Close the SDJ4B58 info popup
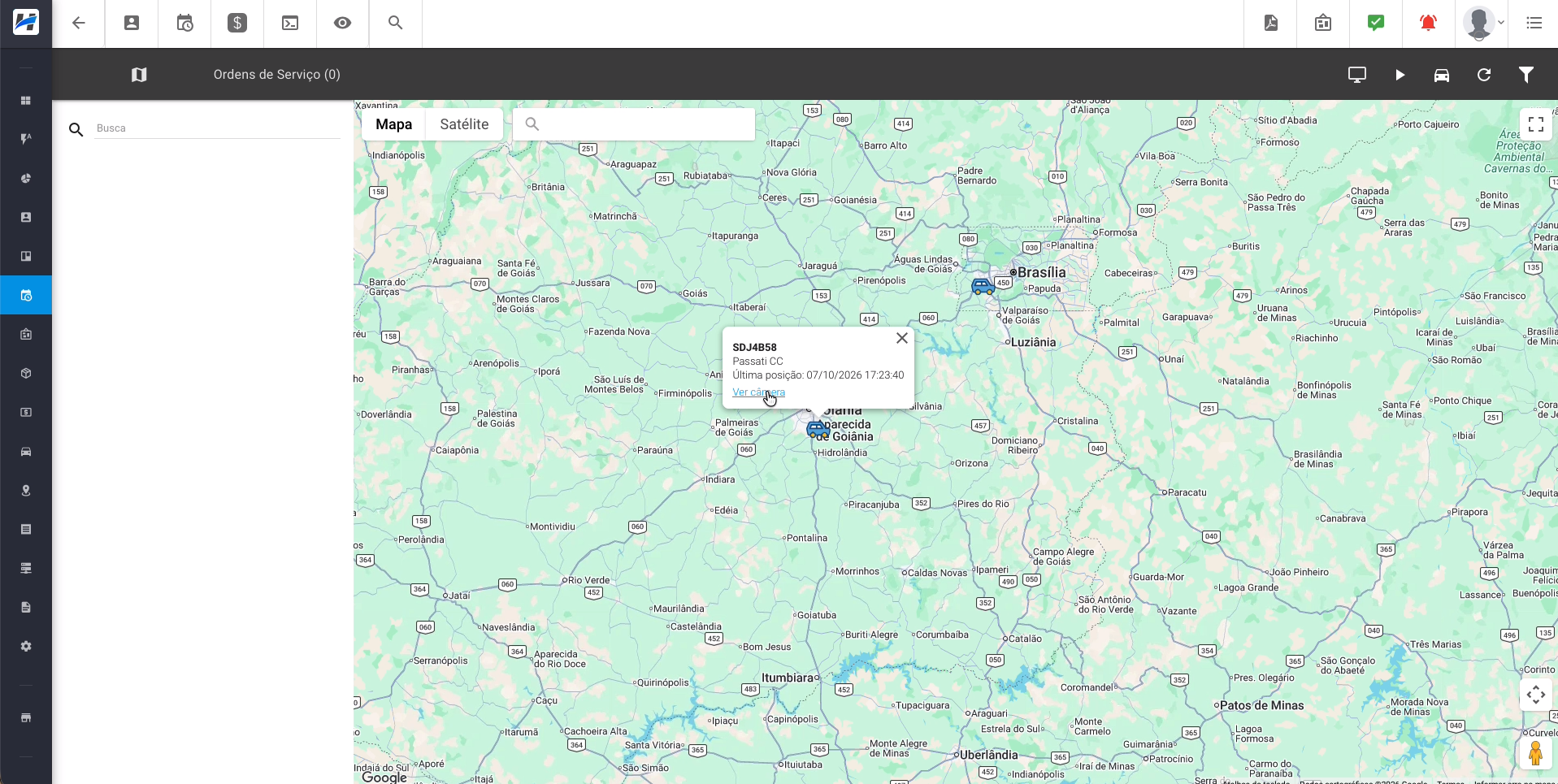Screen dimensions: 1558x784 tap(902, 338)
